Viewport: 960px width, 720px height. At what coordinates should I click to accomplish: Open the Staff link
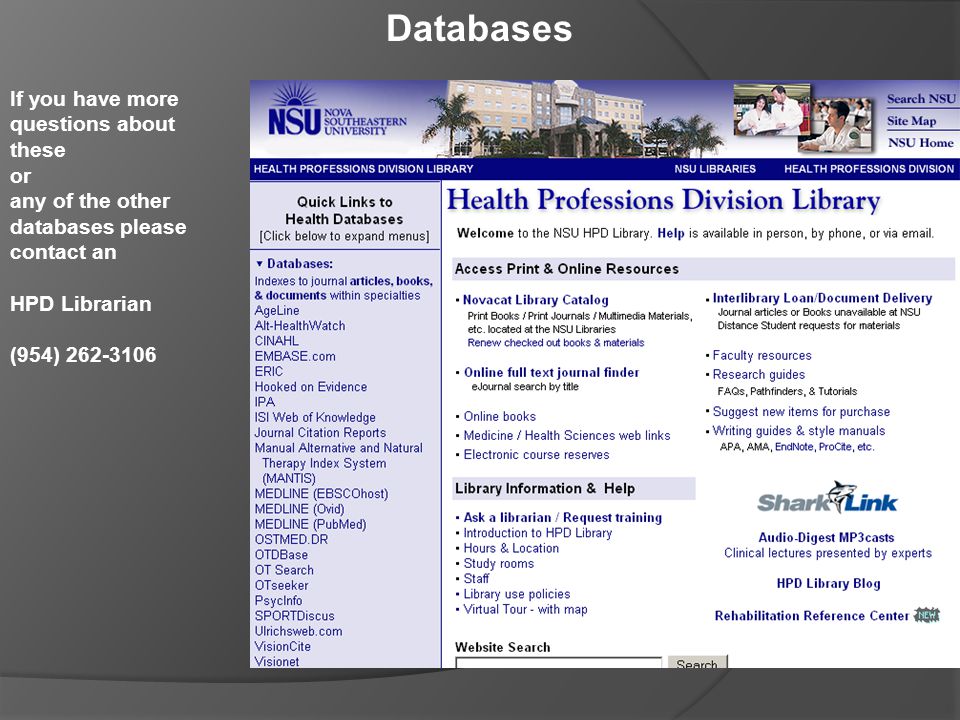point(476,579)
